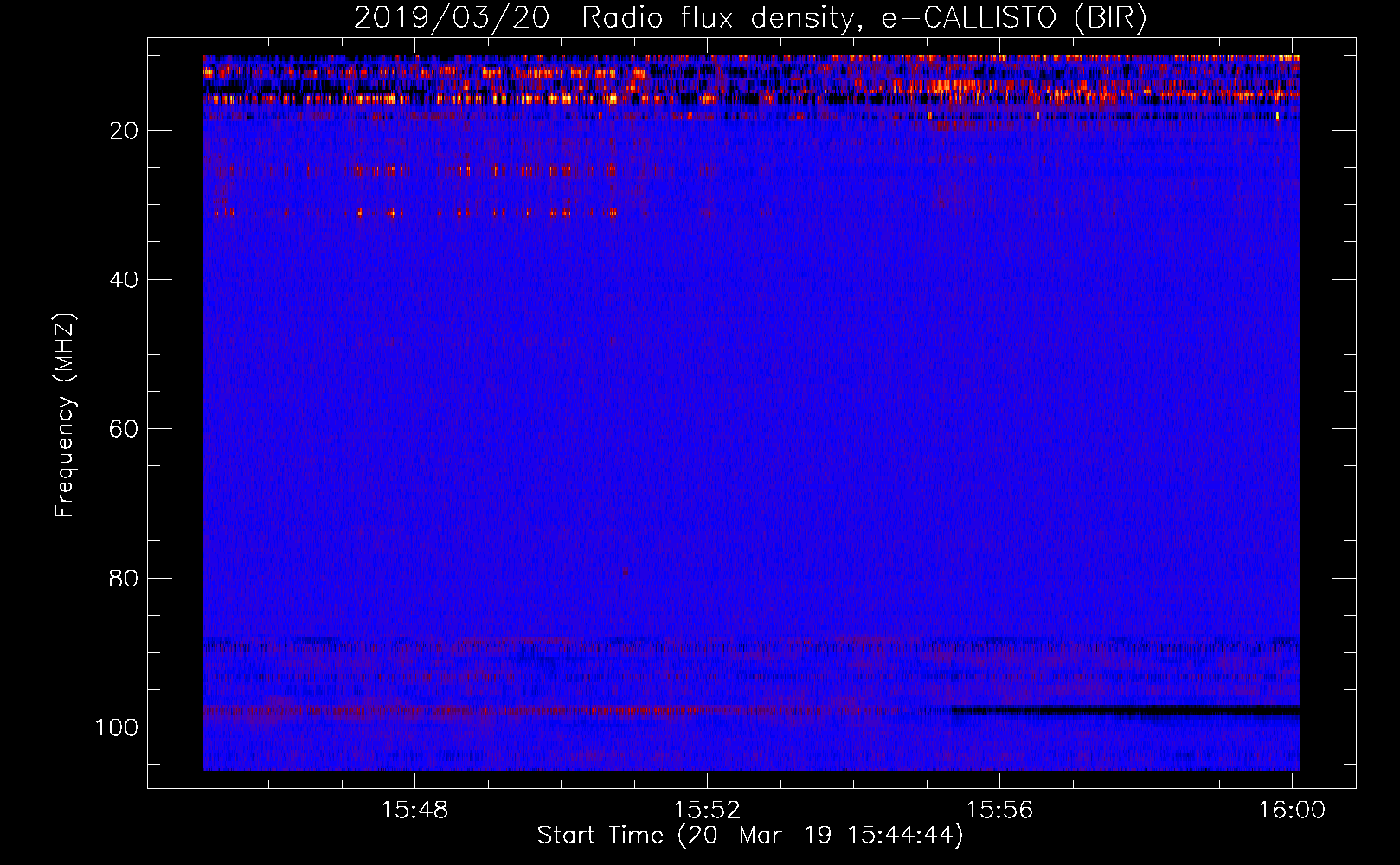
Task: Click the date '2019/03/20' in the title
Action: pyautogui.click(x=452, y=18)
